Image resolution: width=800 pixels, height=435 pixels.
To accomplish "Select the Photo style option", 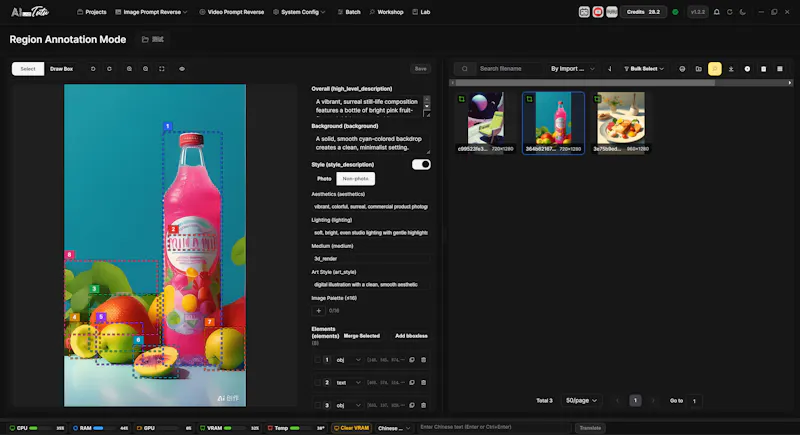I will point(324,178).
